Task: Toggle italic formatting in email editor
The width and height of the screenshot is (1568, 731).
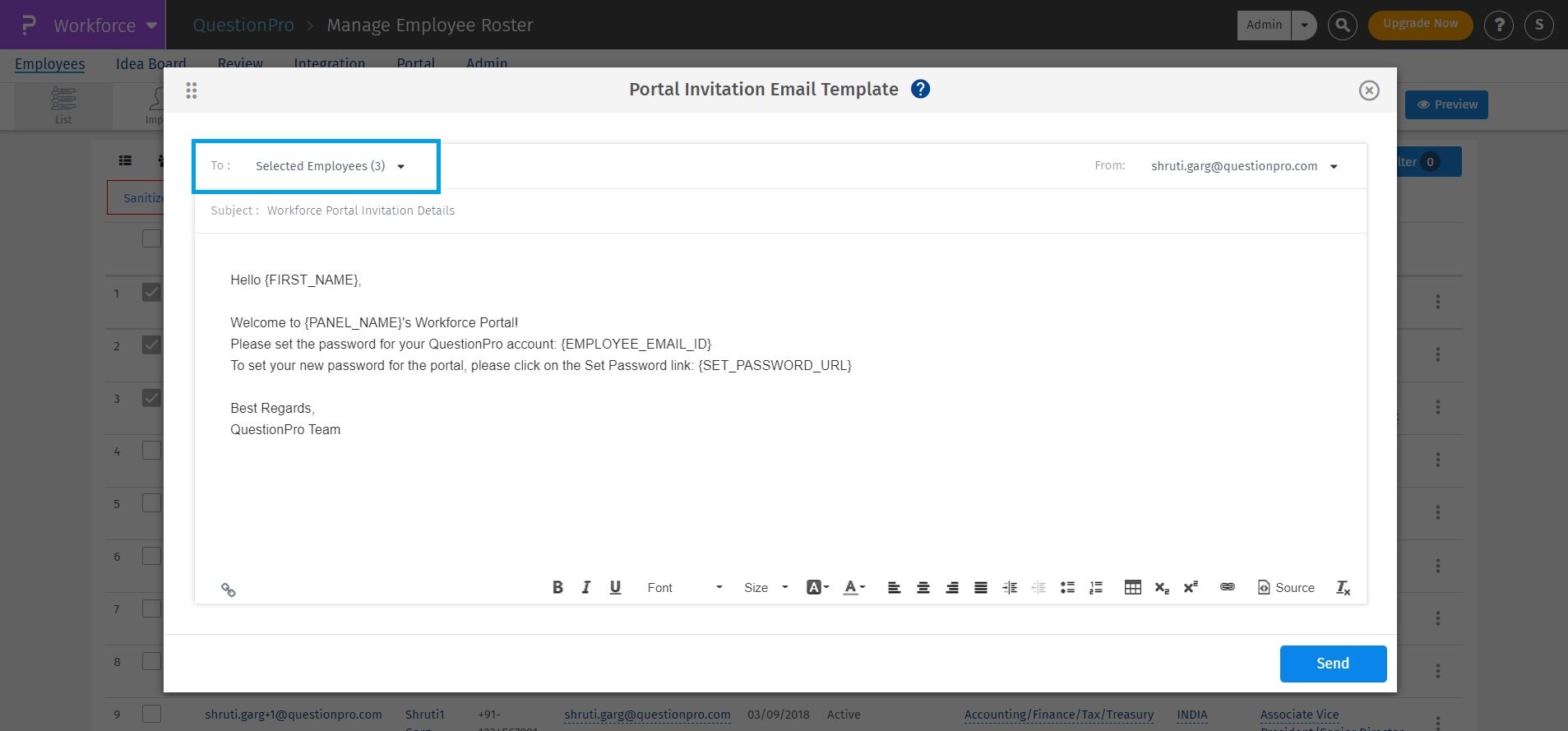Action: coord(586,587)
